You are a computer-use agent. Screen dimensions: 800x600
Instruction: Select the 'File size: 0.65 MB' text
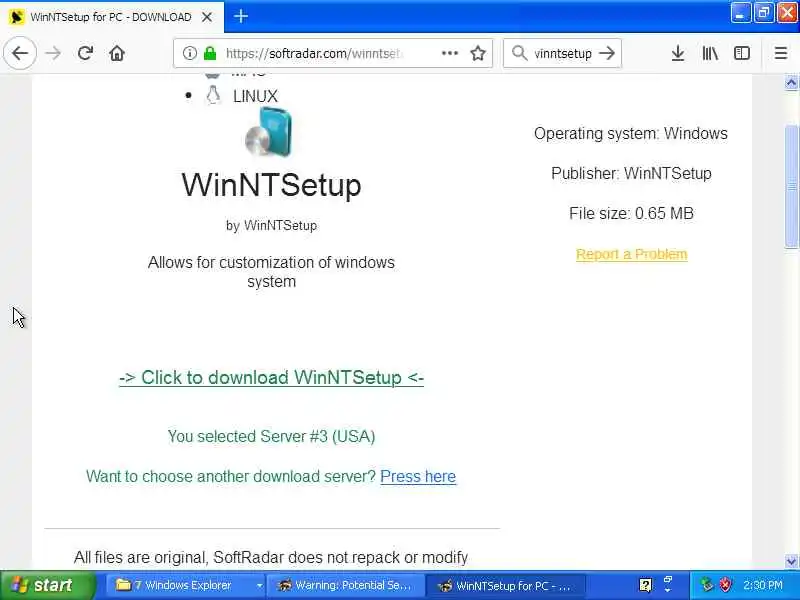632,213
